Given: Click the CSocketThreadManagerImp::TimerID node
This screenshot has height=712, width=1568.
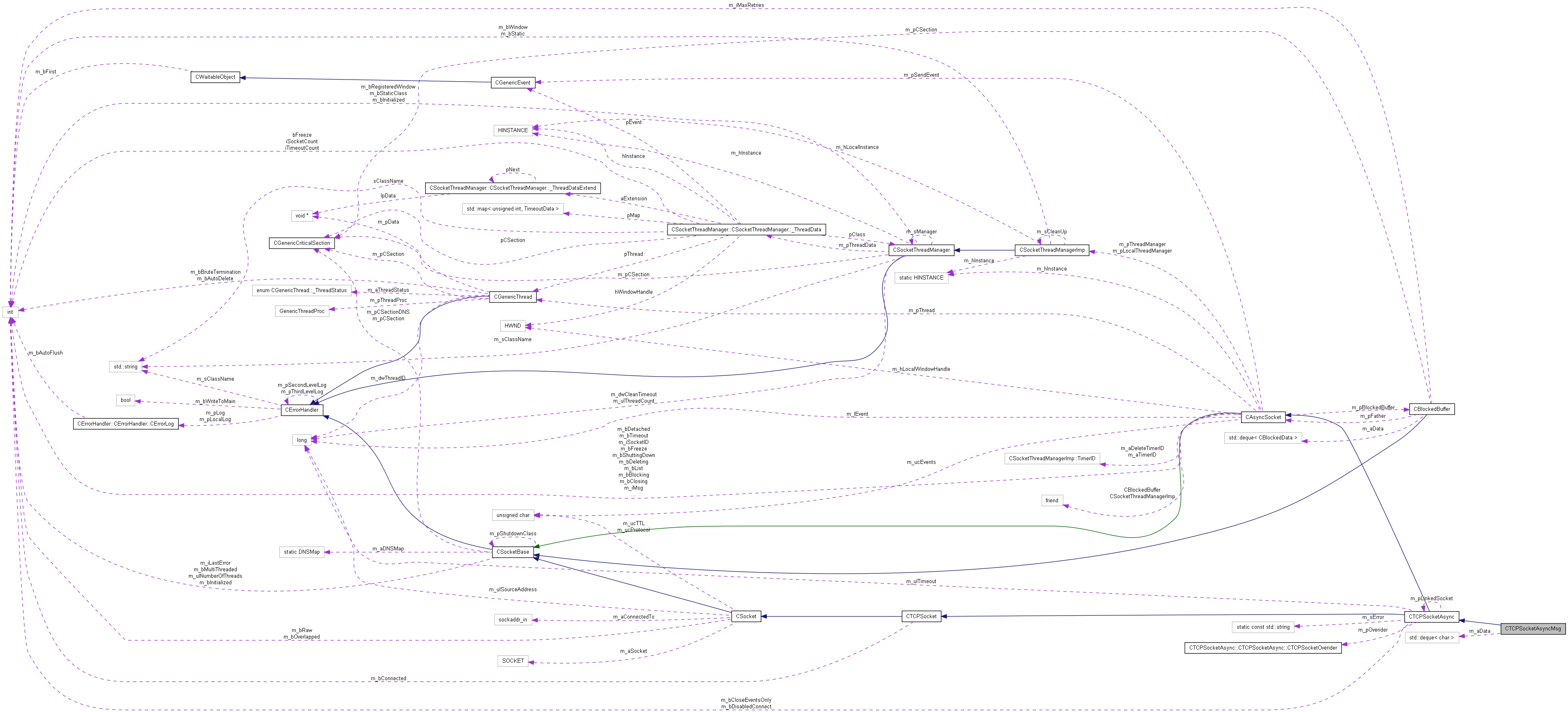Looking at the screenshot, I should tap(1052, 459).
